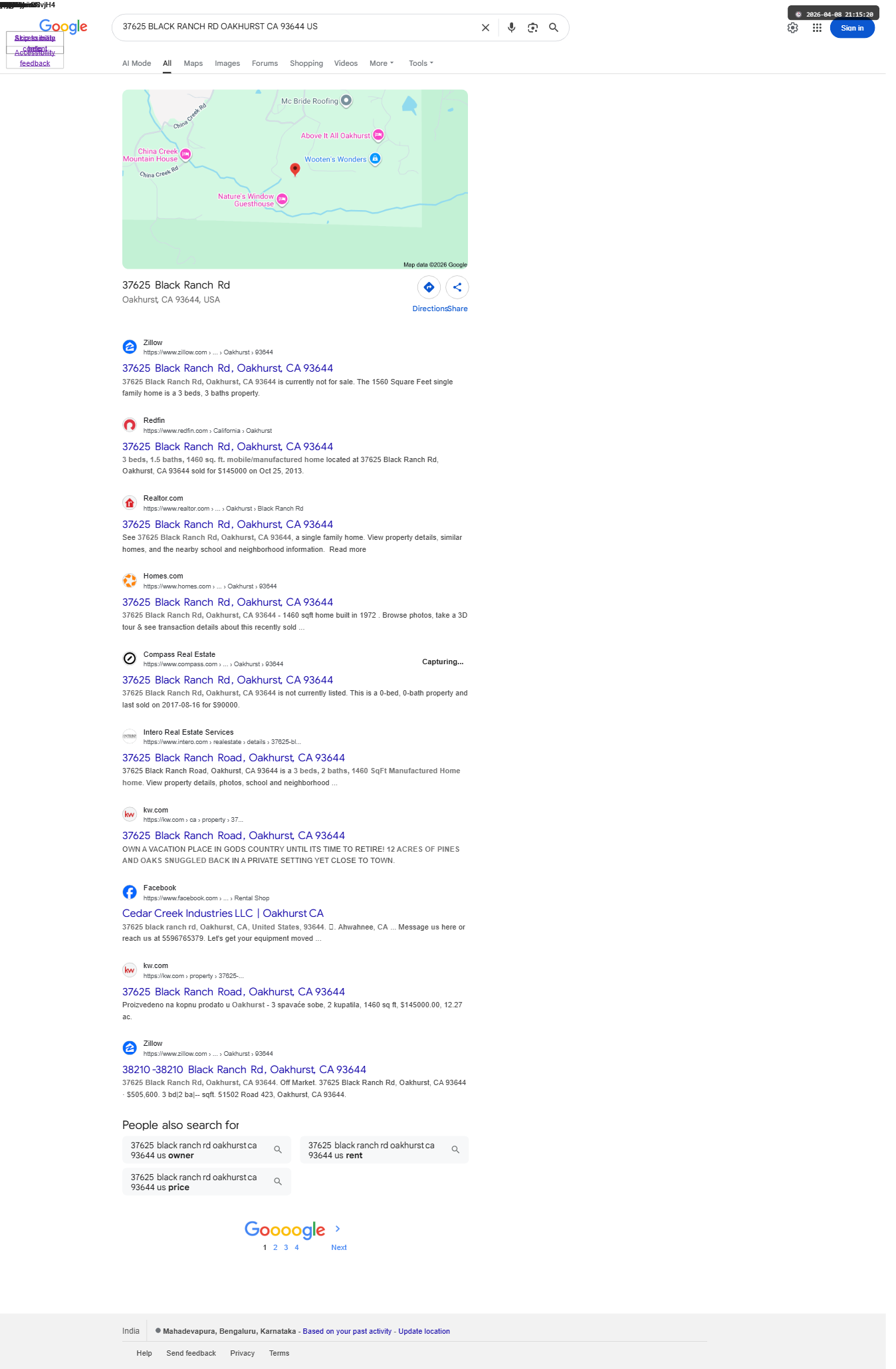Switch to the Videos tab
The image size is (896, 1369).
346,63
